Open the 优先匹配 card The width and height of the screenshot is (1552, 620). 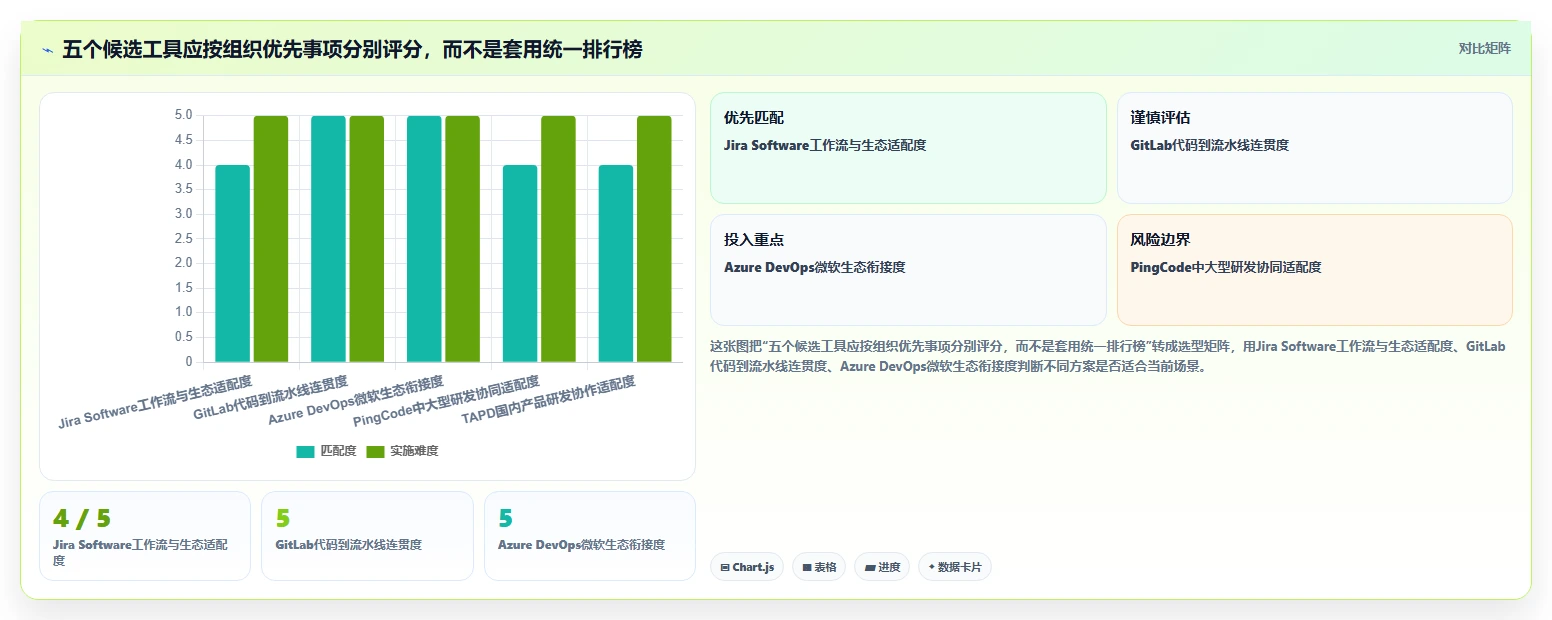(x=908, y=148)
